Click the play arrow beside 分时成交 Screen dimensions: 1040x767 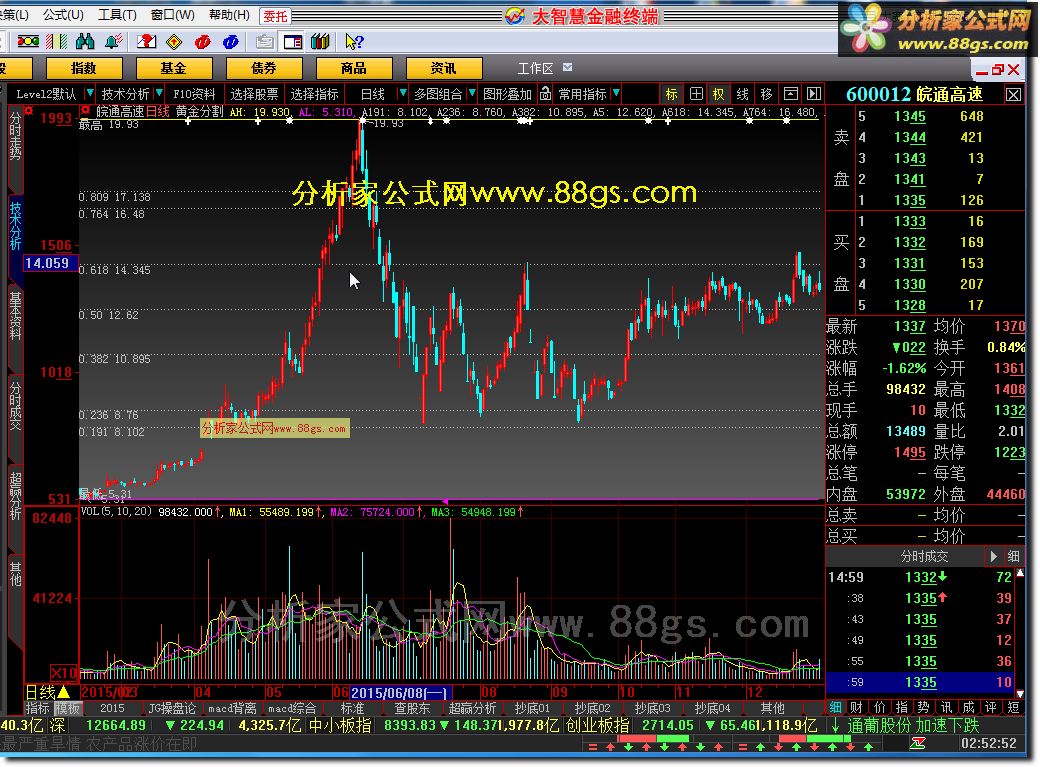[993, 556]
